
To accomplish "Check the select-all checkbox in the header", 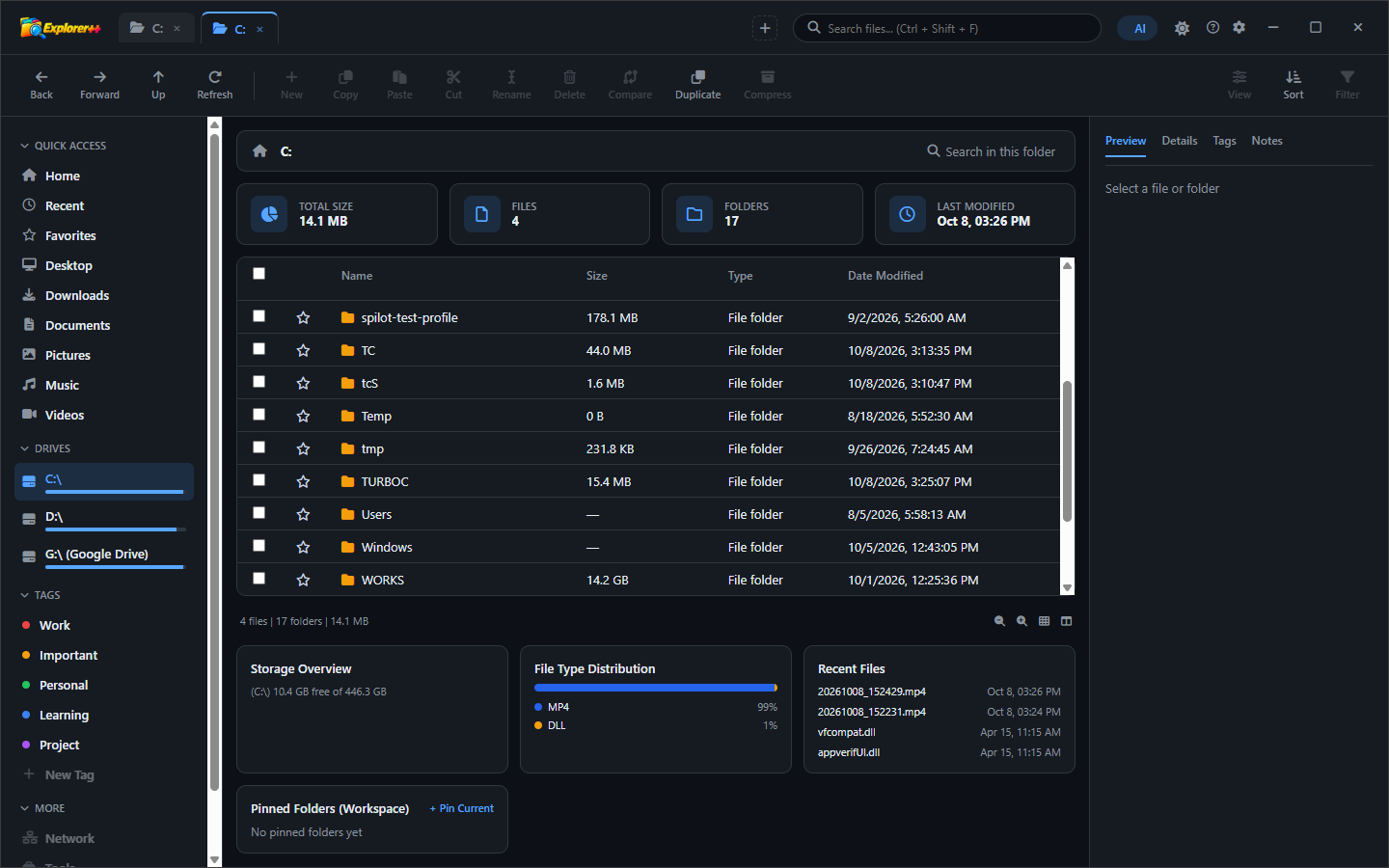I will click(259, 274).
